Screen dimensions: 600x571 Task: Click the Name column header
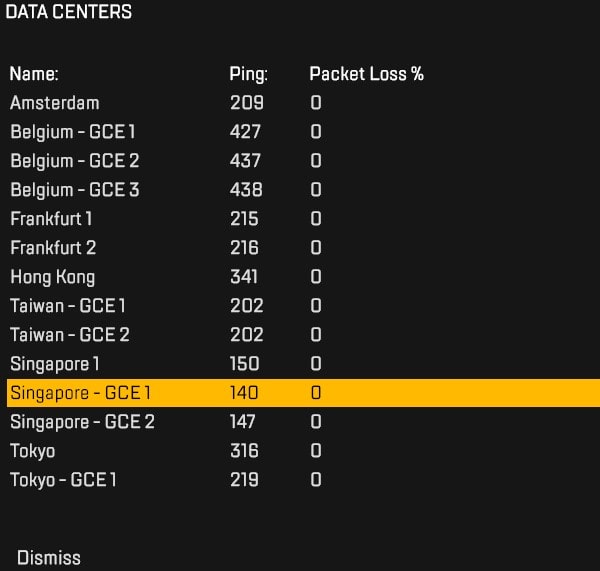pyautogui.click(x=34, y=74)
